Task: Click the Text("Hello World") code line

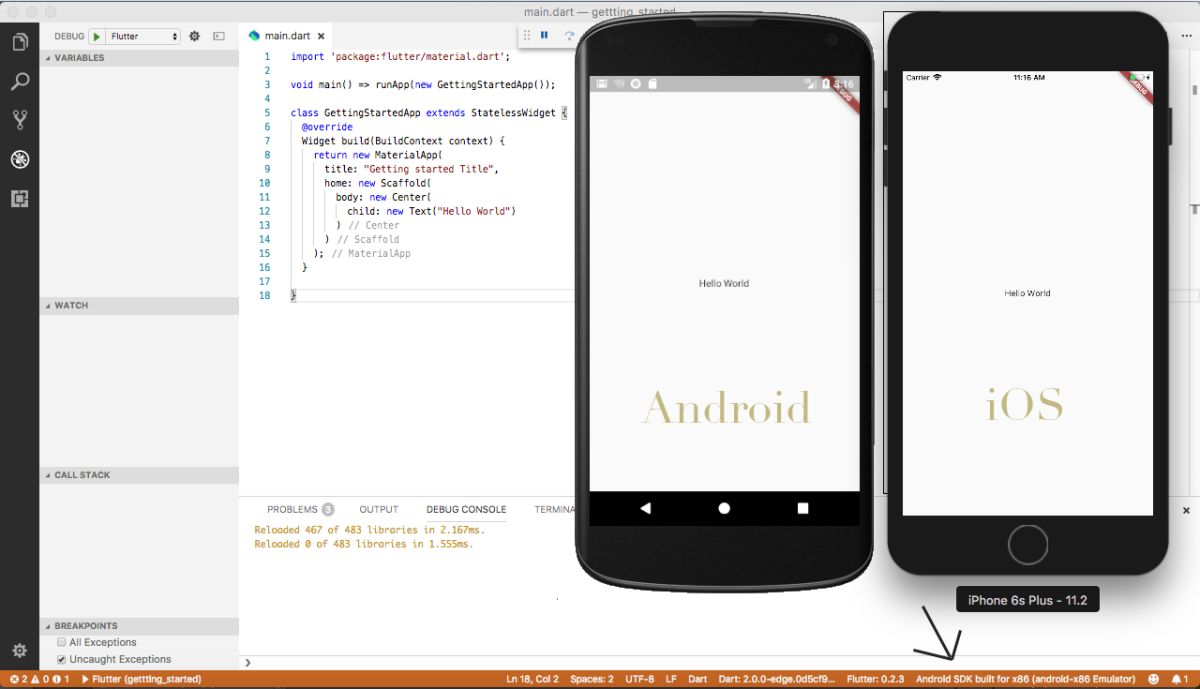Action: (431, 211)
